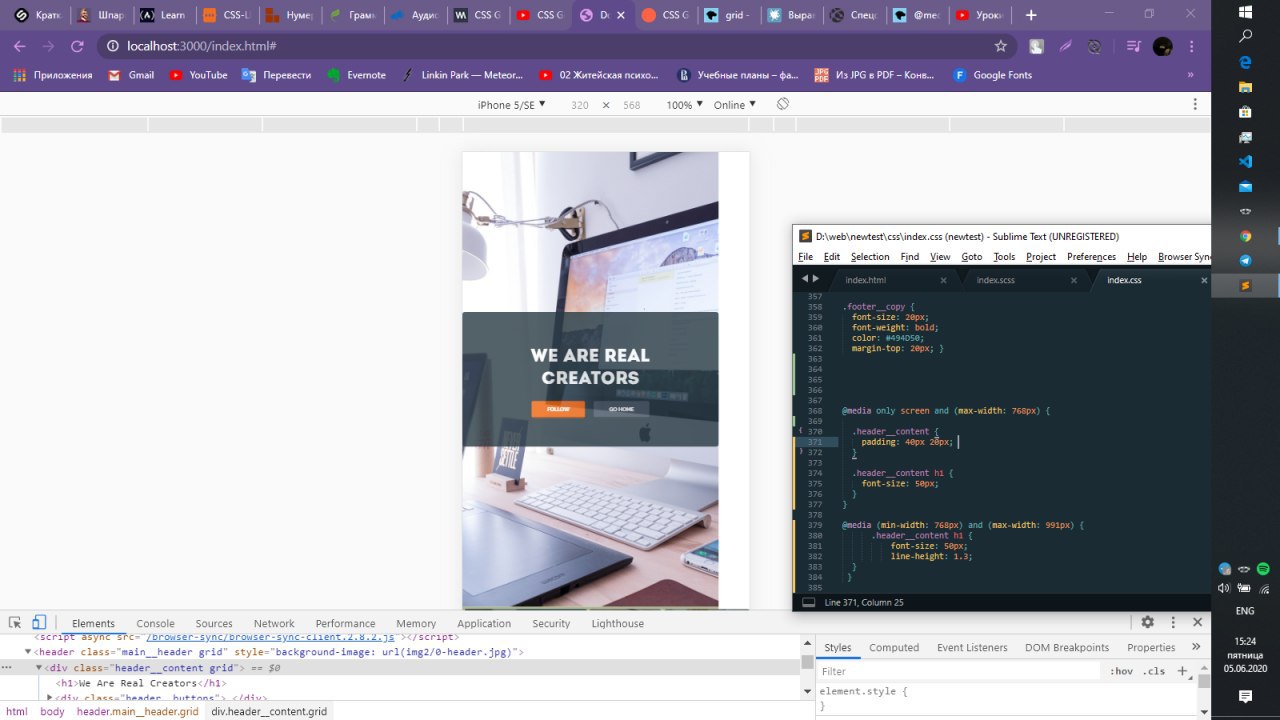1280x720 pixels.
Task: Open Windows Start menu
Action: point(1245,11)
